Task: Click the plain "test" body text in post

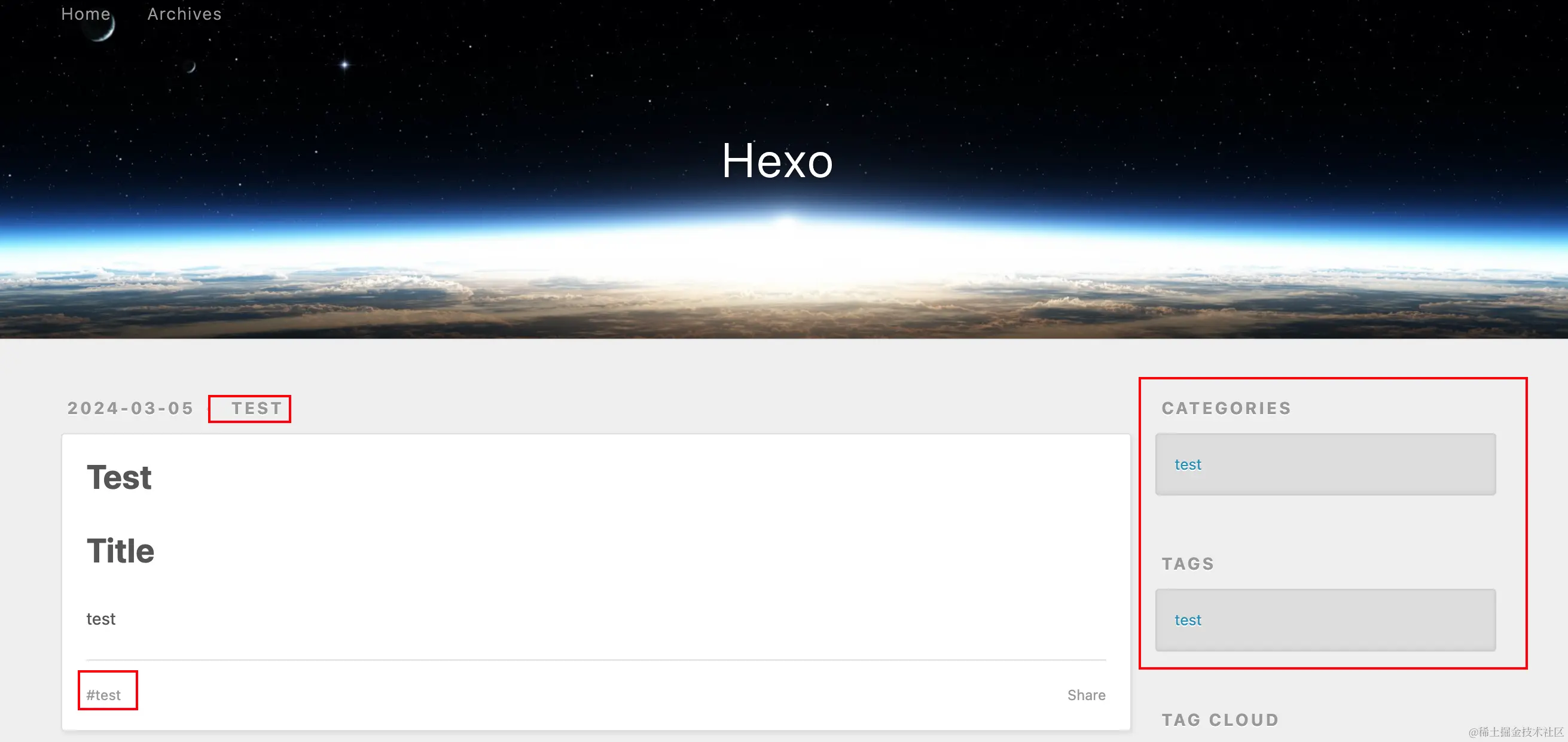Action: 101,619
